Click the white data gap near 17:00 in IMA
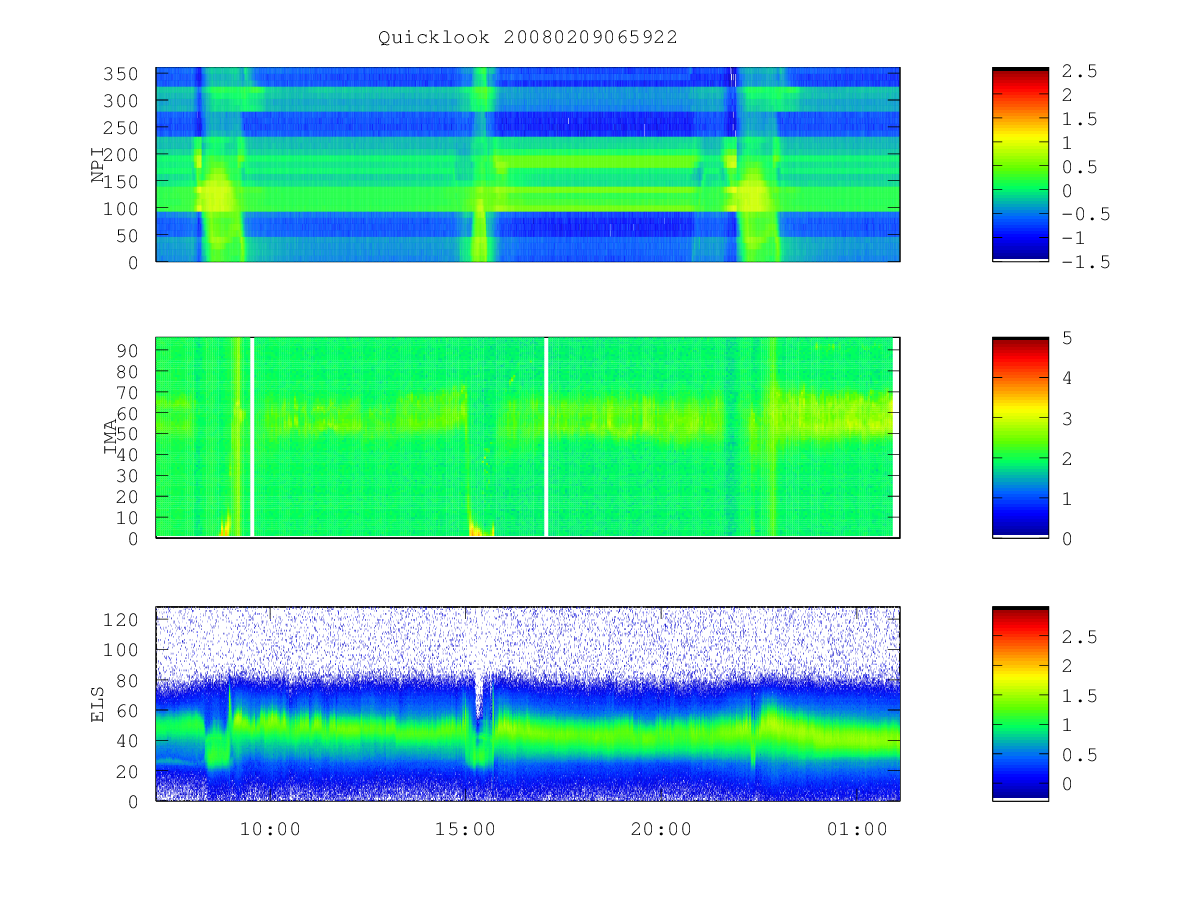Screen dimensions: 1200x900 [546, 437]
